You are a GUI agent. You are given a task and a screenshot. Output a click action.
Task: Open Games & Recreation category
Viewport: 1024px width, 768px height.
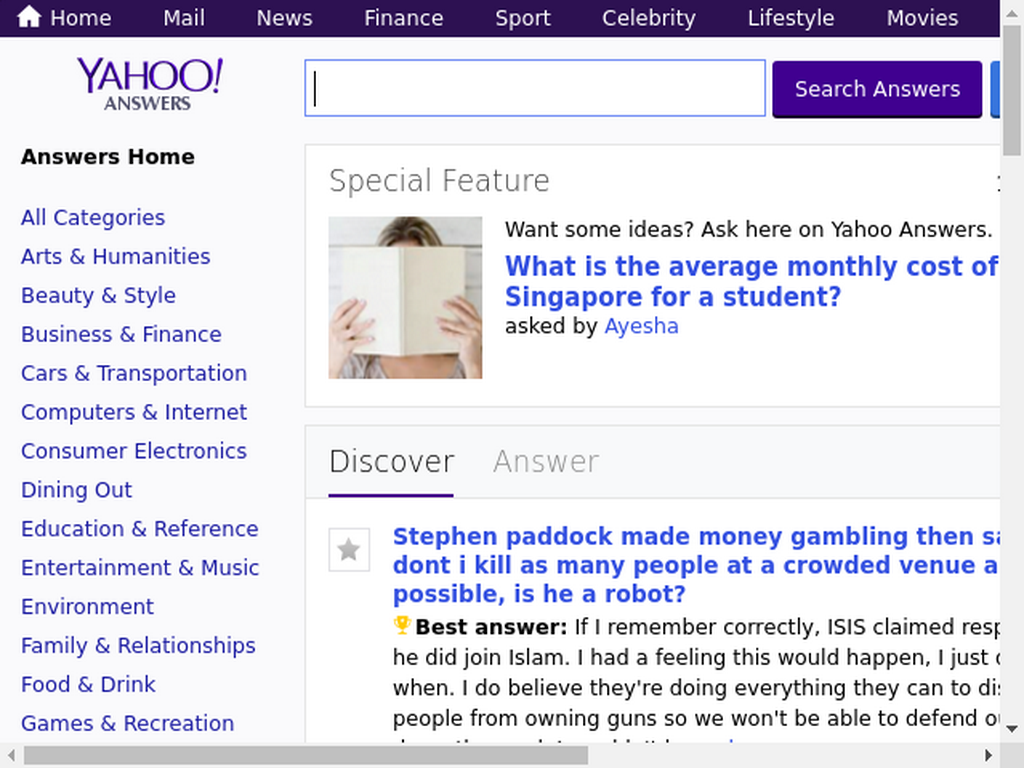(x=127, y=723)
